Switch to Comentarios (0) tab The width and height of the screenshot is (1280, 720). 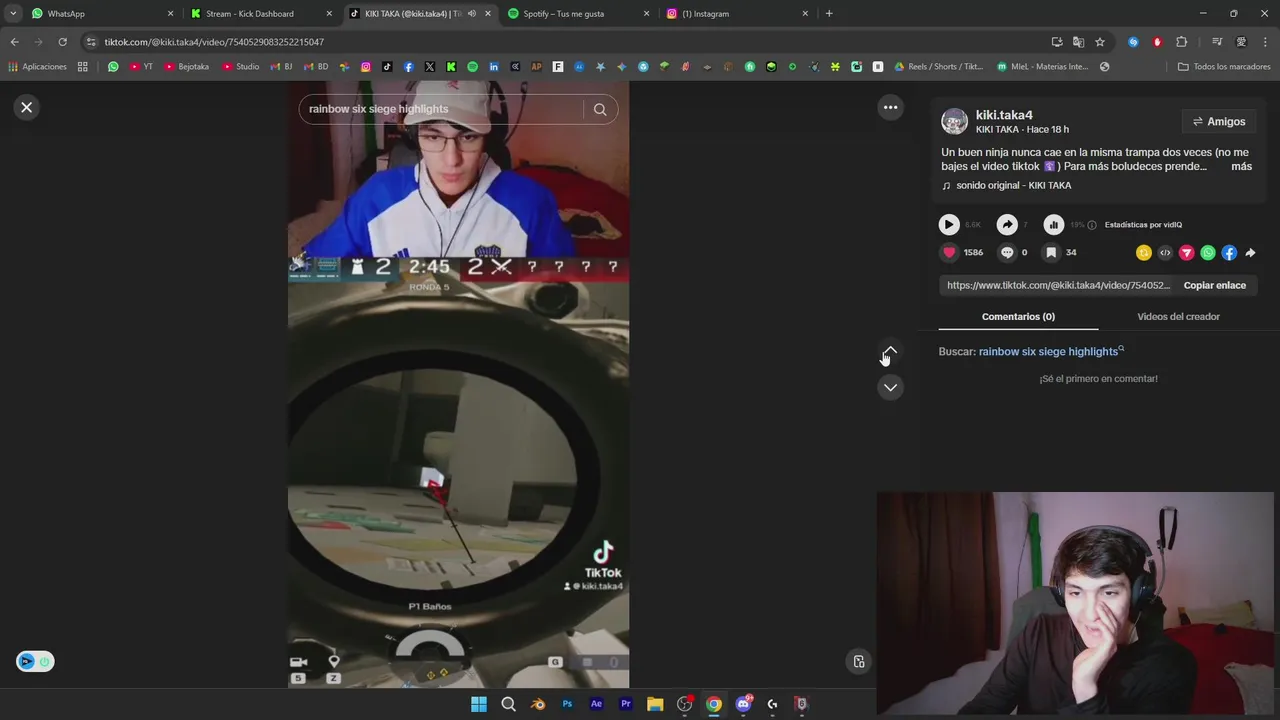(x=1018, y=316)
